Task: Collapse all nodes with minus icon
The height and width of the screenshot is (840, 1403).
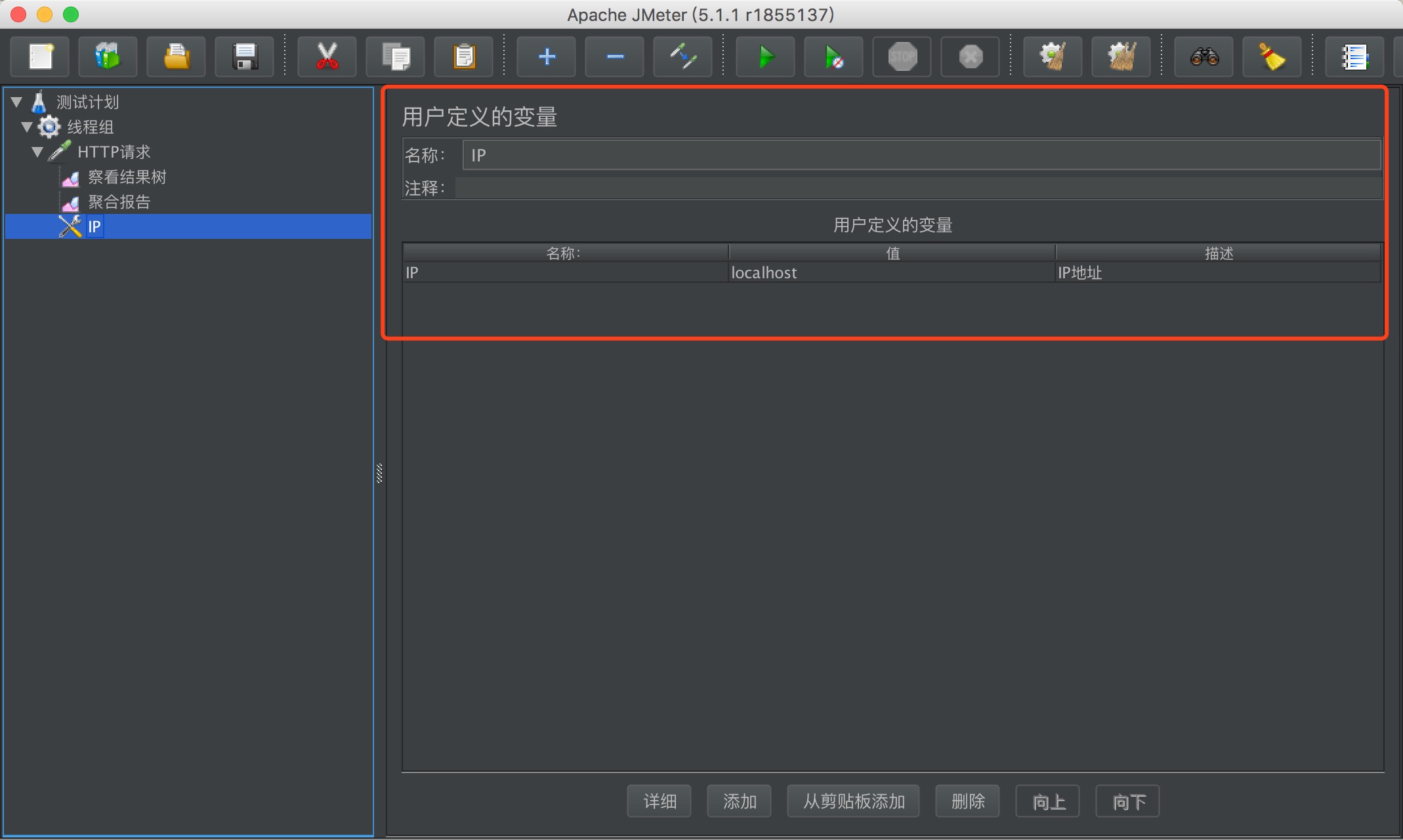Action: point(614,56)
